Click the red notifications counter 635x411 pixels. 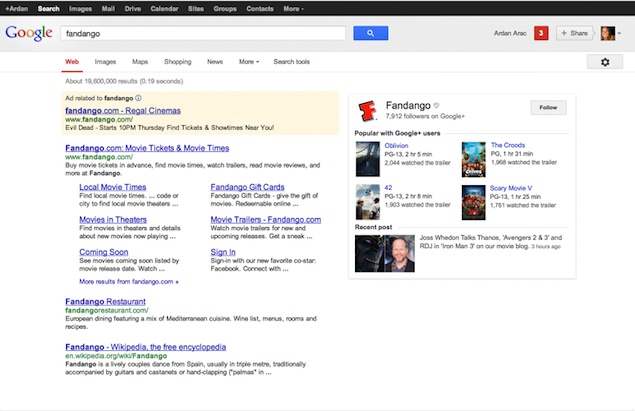pyautogui.click(x=541, y=33)
